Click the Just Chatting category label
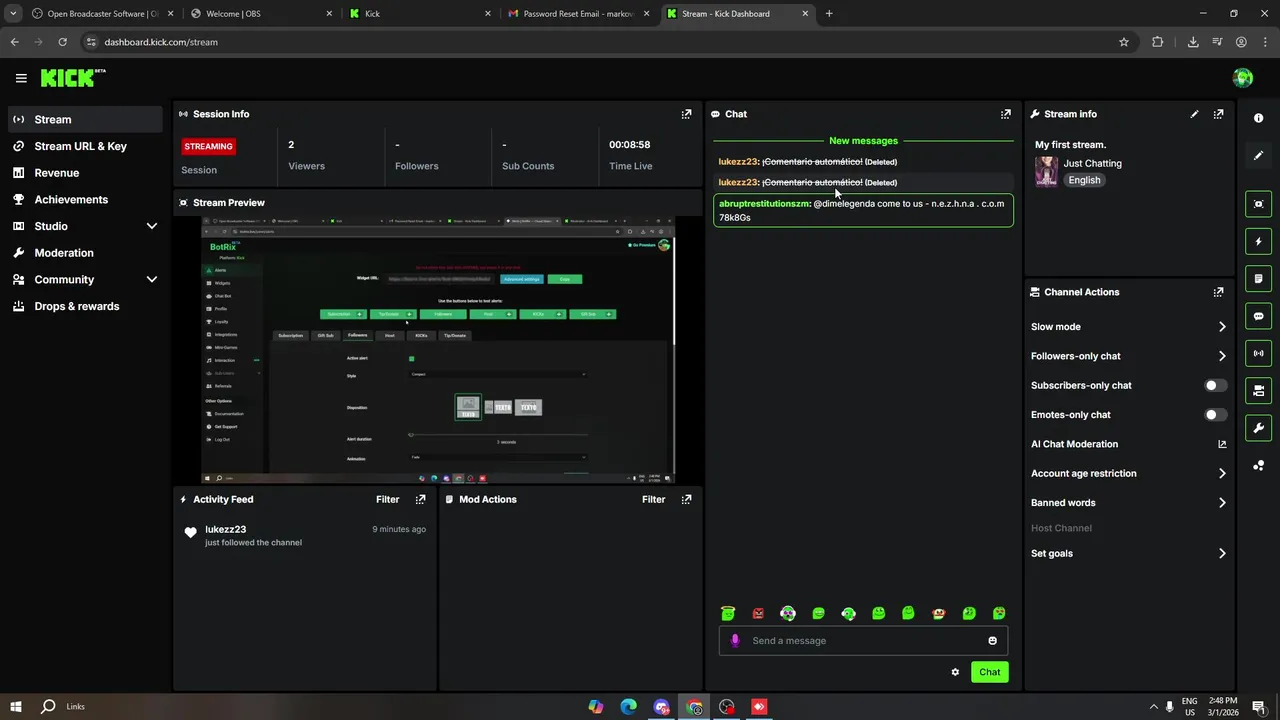Image resolution: width=1280 pixels, height=720 pixels. (x=1092, y=163)
